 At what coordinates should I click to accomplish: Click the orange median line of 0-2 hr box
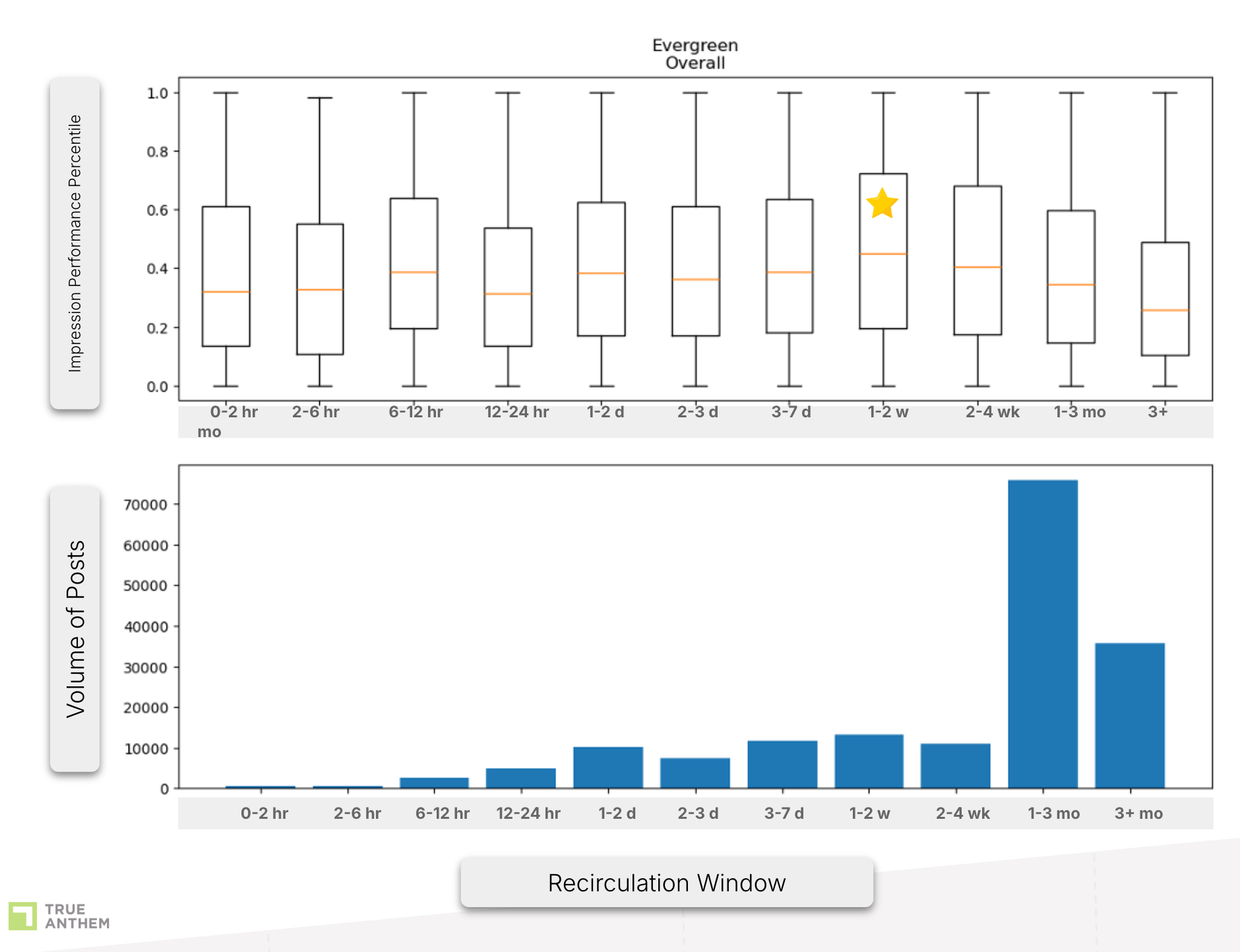point(226,291)
